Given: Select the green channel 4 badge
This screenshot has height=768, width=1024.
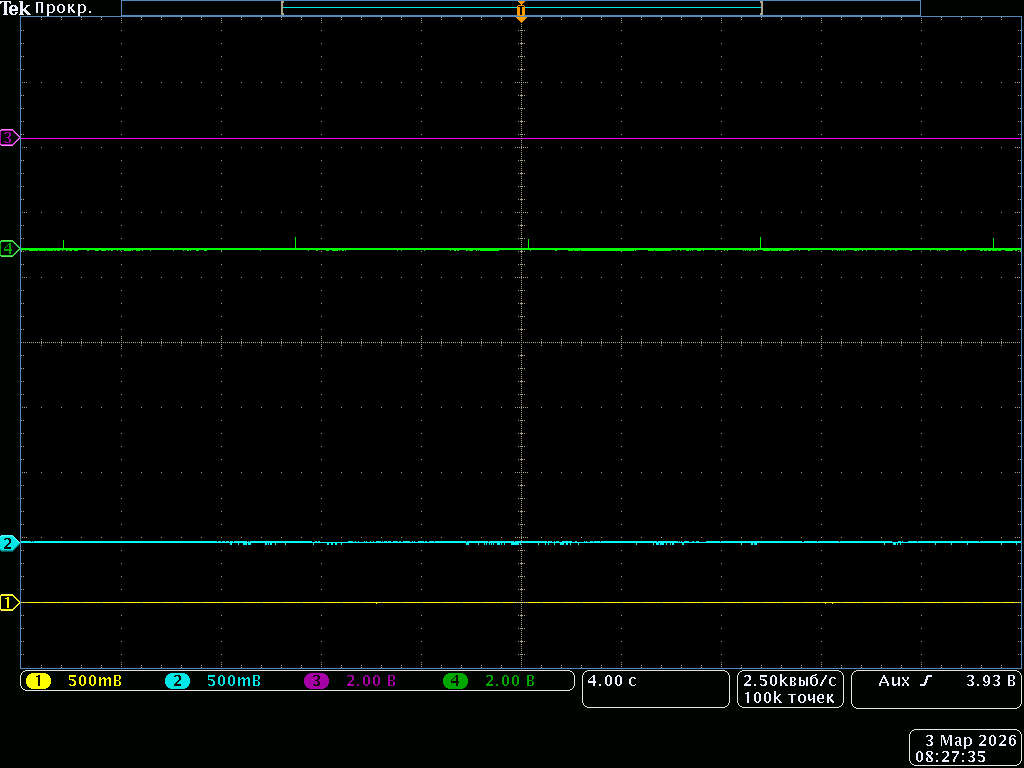Looking at the screenshot, I should tap(455, 681).
